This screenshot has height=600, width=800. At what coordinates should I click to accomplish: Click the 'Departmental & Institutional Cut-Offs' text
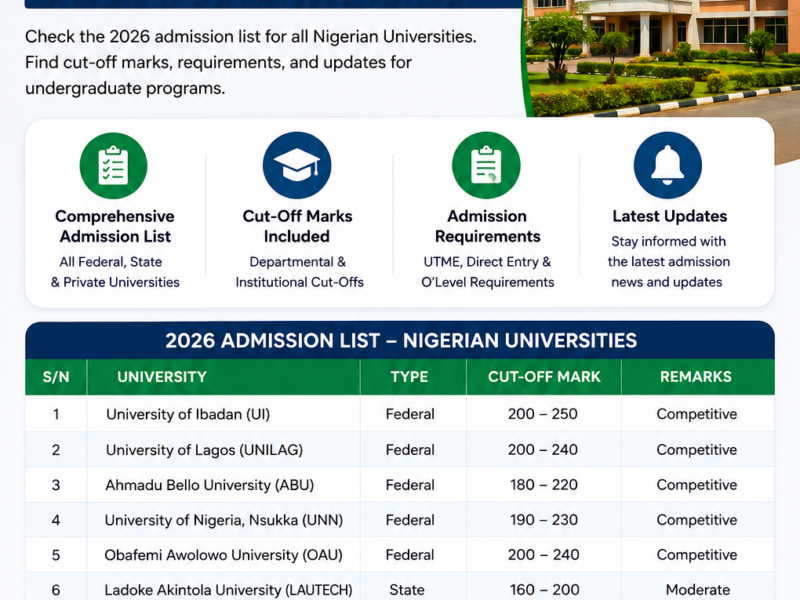pyautogui.click(x=299, y=272)
